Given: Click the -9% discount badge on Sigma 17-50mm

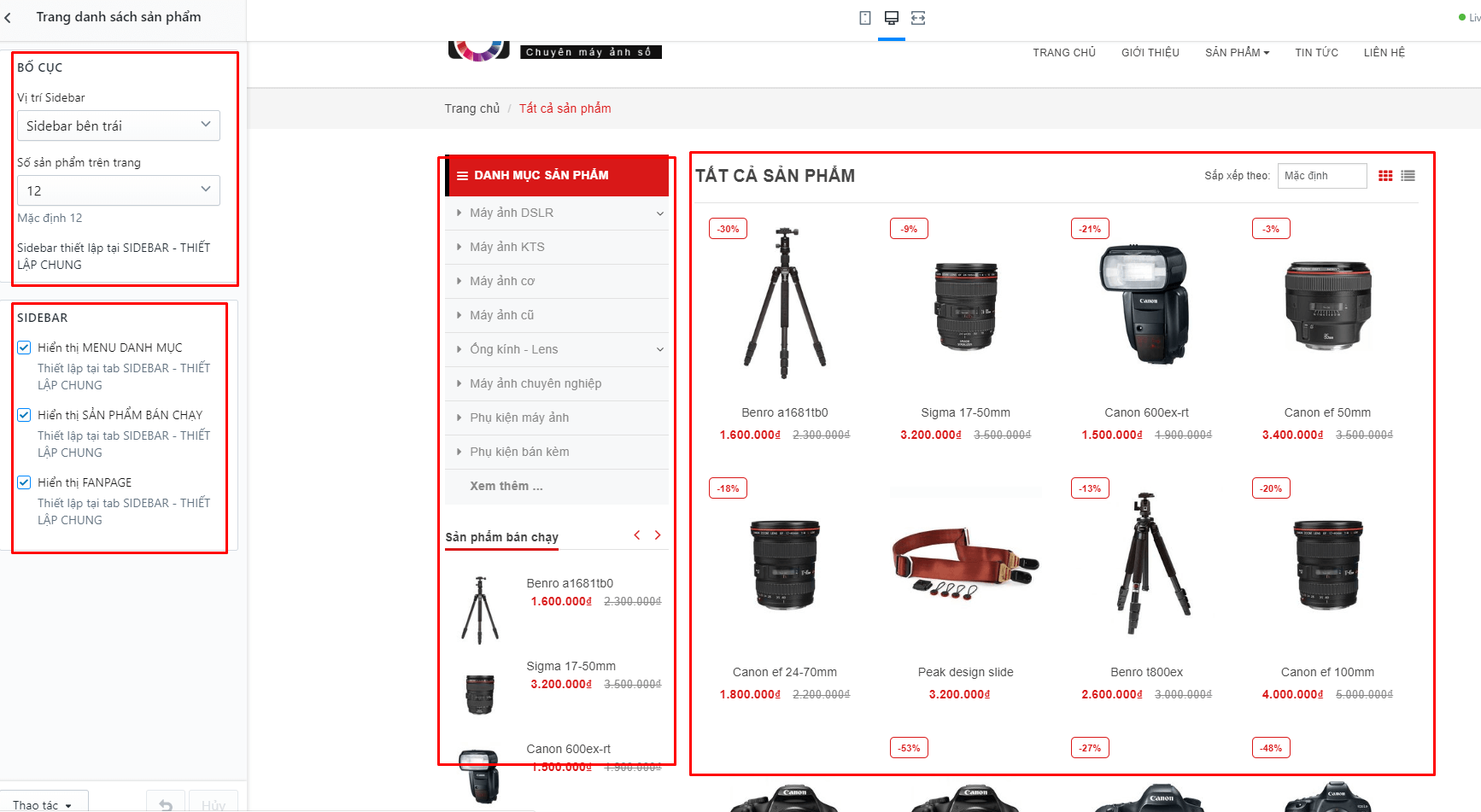Looking at the screenshot, I should click(910, 229).
